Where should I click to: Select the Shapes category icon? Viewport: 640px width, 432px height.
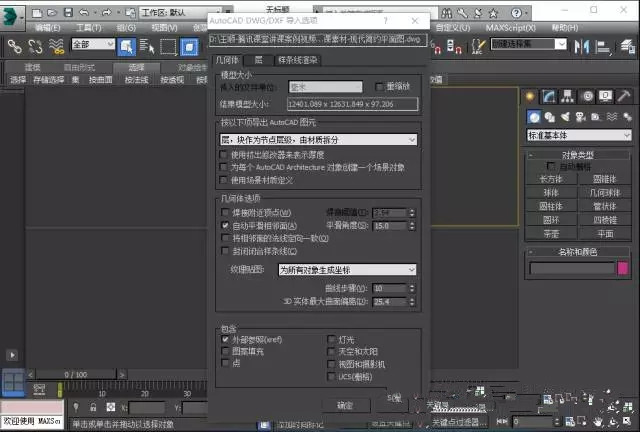549,118
